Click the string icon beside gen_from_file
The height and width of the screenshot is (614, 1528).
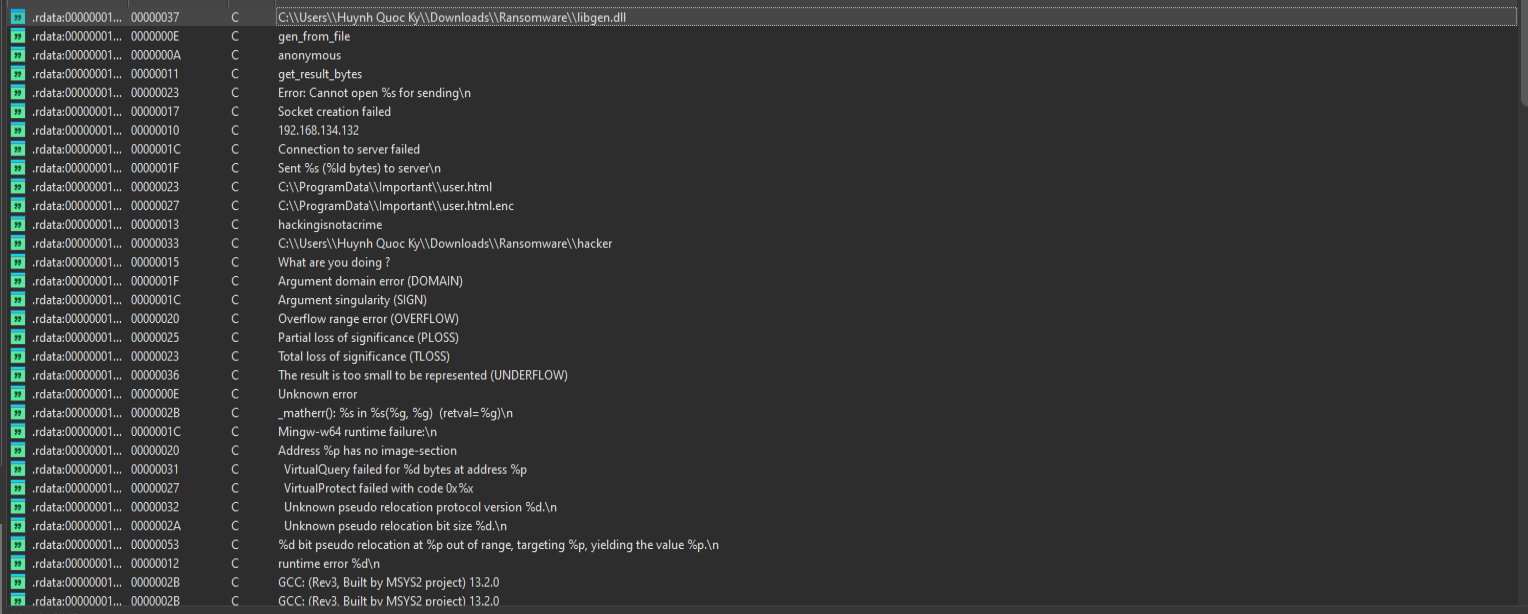click(17, 36)
